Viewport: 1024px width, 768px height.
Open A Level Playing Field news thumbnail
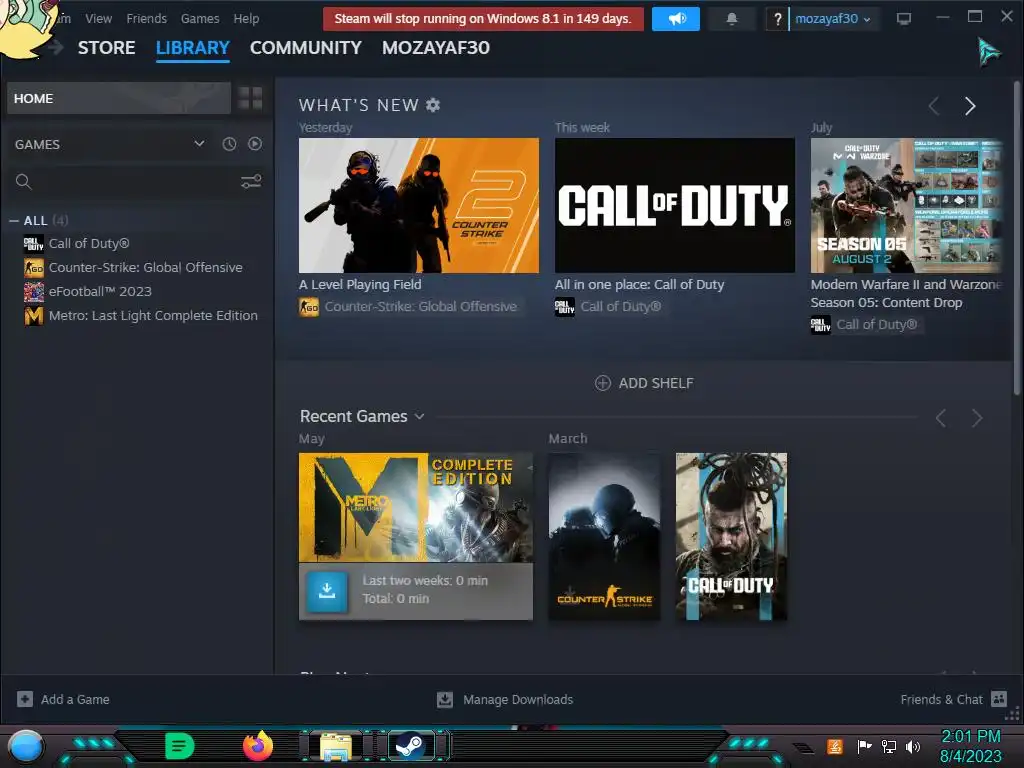[x=419, y=205]
